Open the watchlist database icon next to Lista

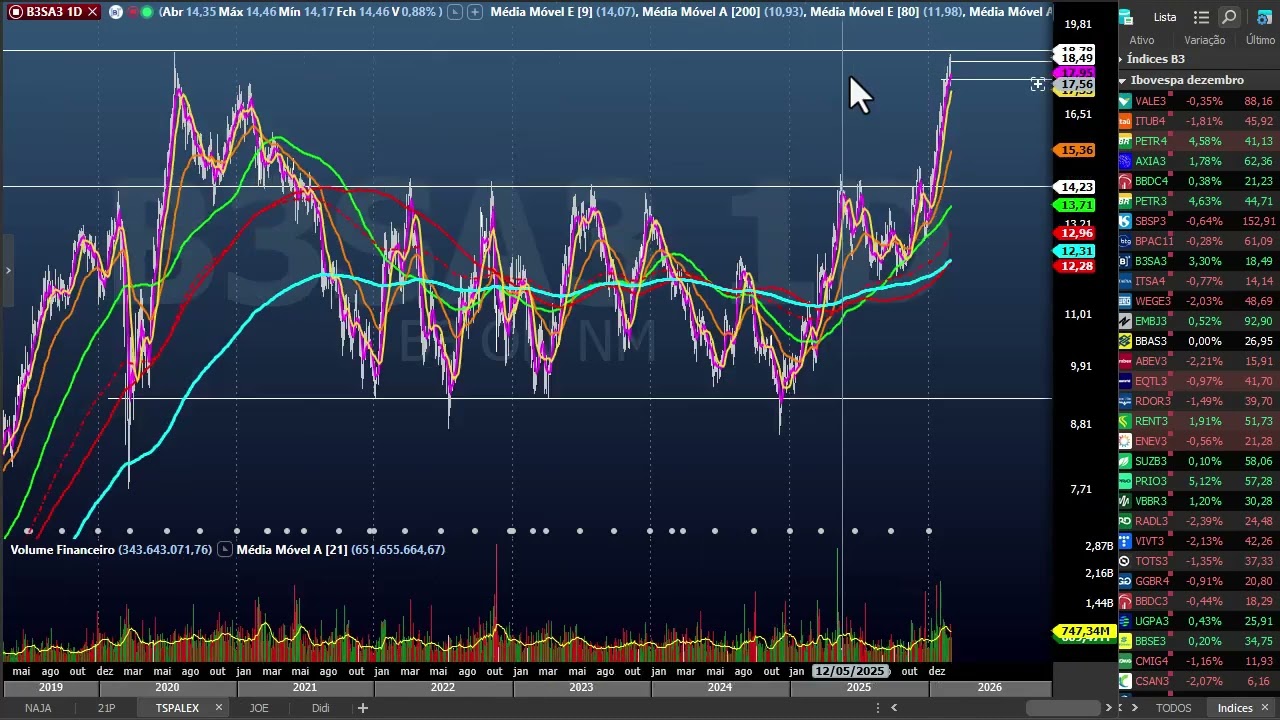[1126, 17]
